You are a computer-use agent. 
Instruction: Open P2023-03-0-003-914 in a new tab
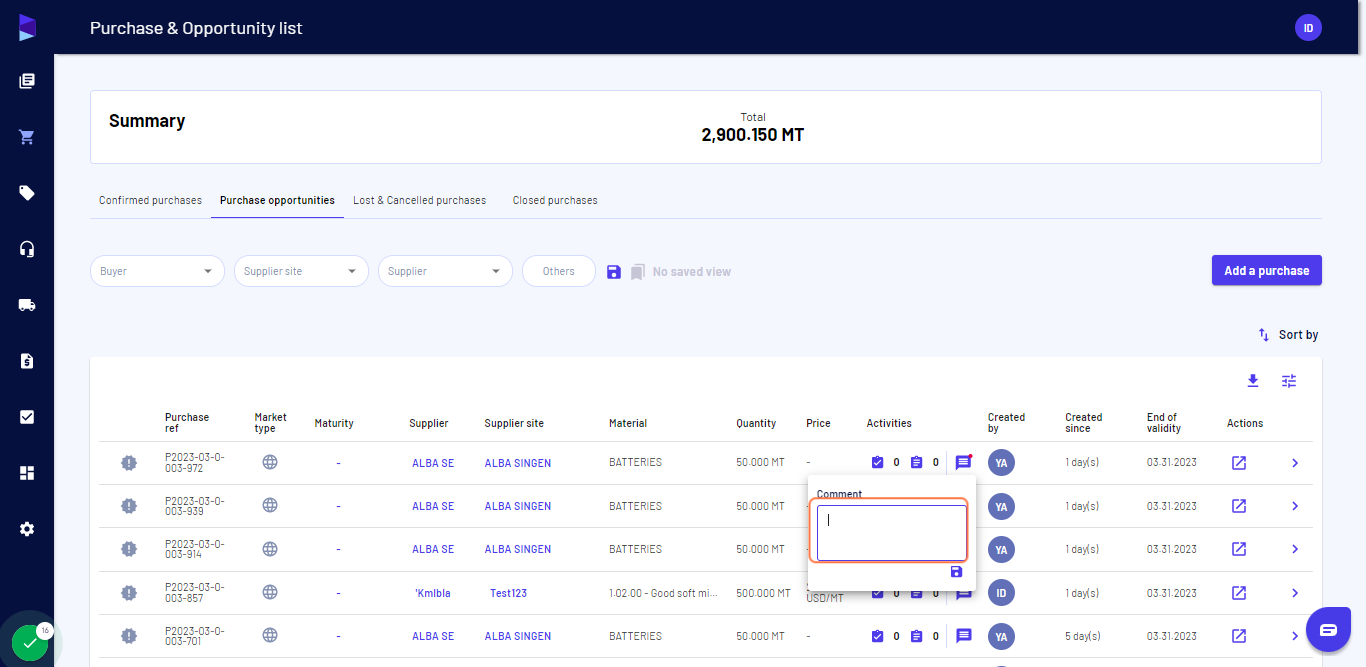pos(1239,549)
